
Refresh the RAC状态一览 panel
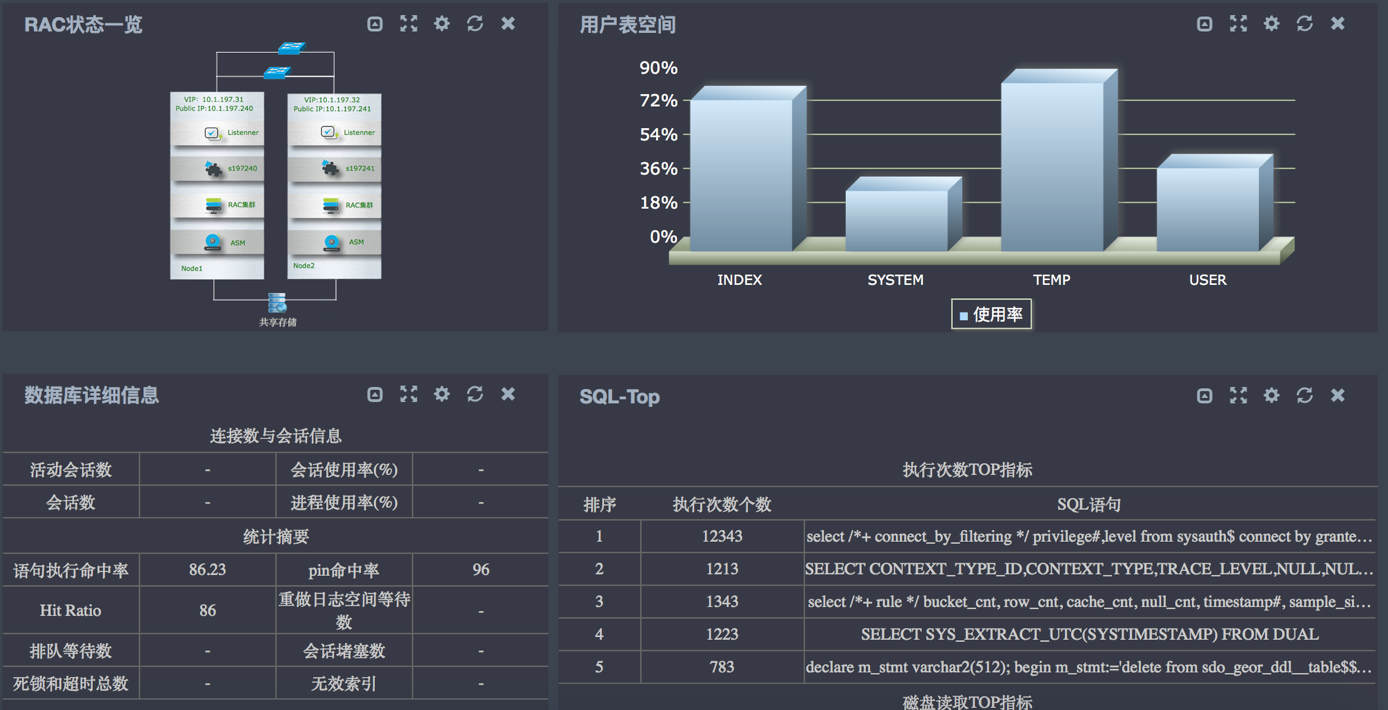click(x=475, y=23)
